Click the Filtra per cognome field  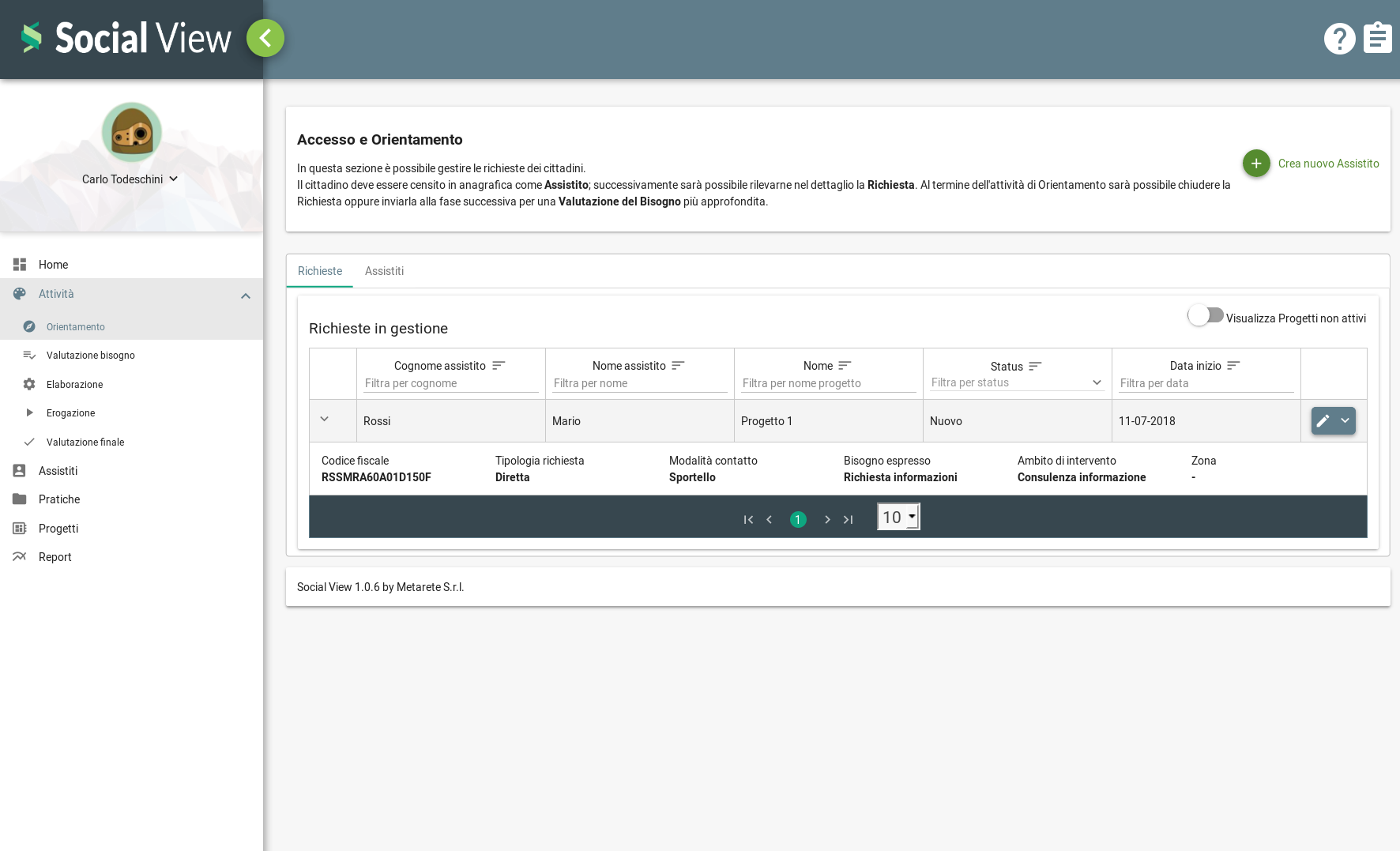[450, 383]
